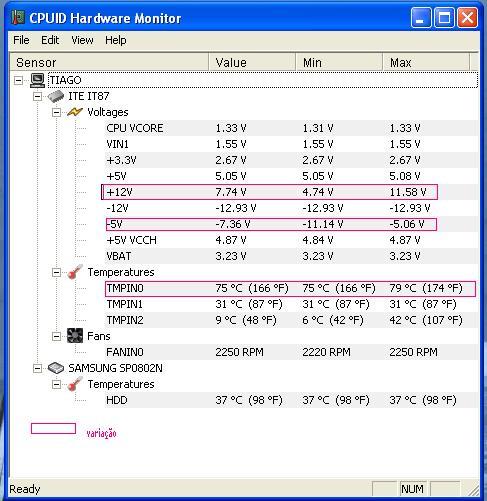487x501 pixels.
Task: Click the Fans fan icon
Action: coord(75,336)
